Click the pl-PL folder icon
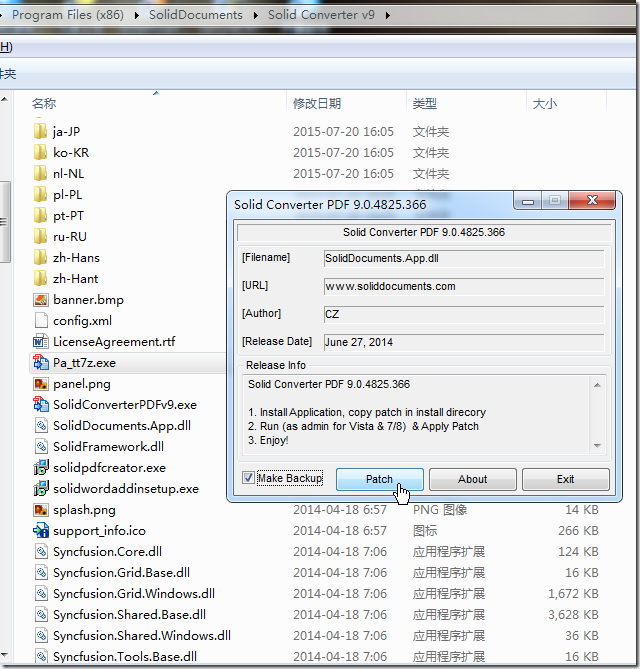 click(40, 195)
